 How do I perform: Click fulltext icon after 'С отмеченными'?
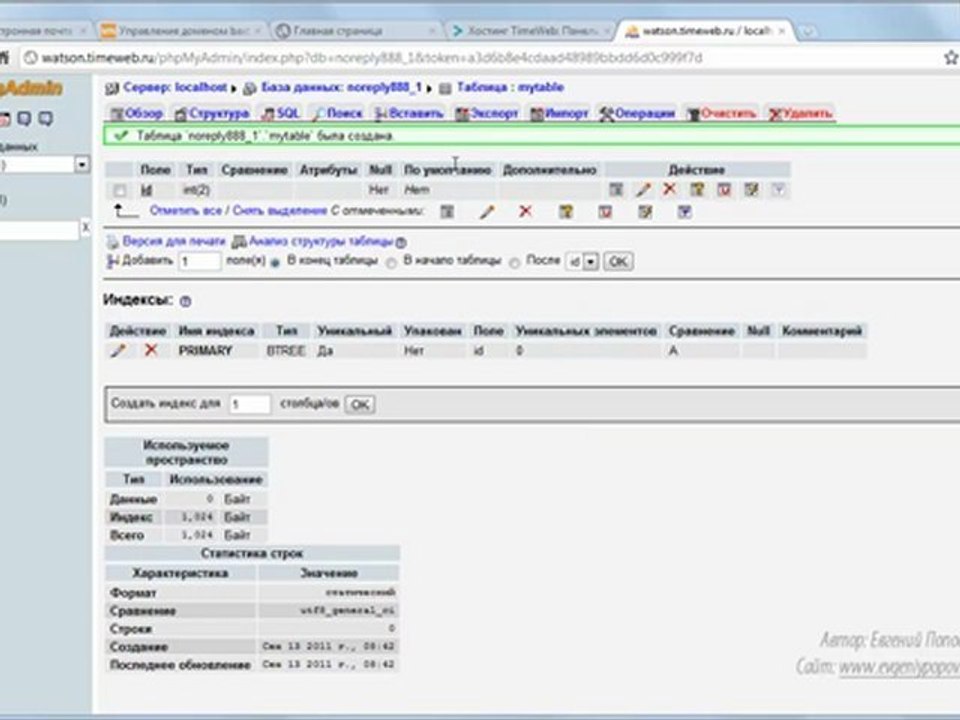684,212
